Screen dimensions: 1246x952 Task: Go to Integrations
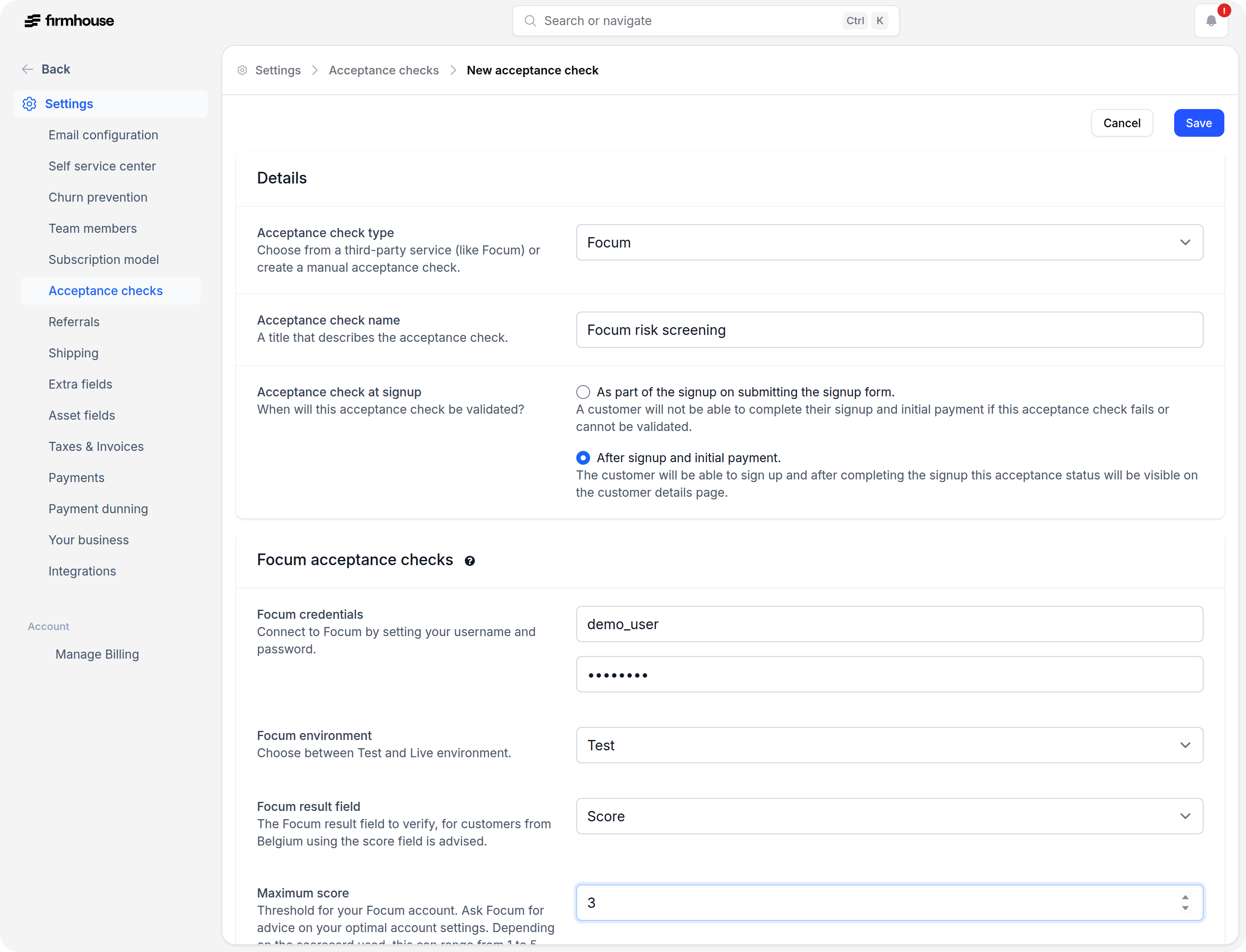[82, 571]
